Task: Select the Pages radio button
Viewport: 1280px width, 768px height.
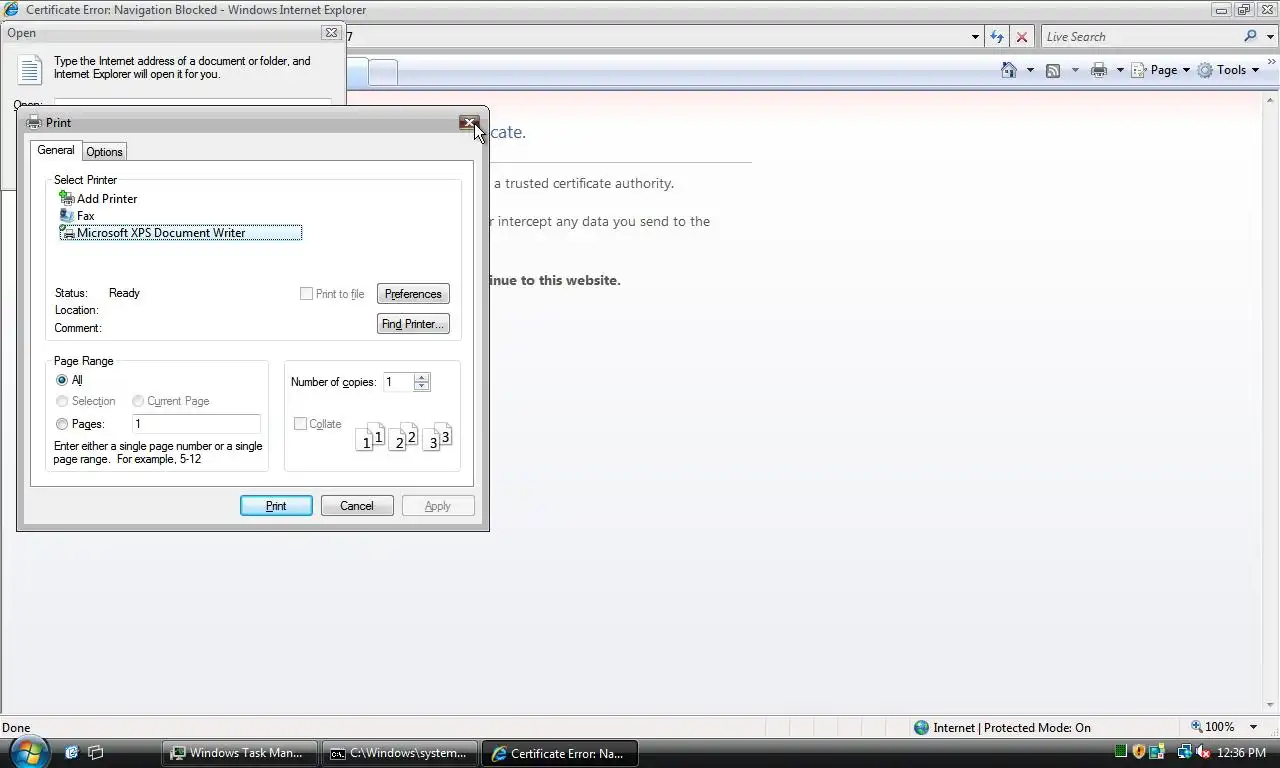Action: point(62,424)
